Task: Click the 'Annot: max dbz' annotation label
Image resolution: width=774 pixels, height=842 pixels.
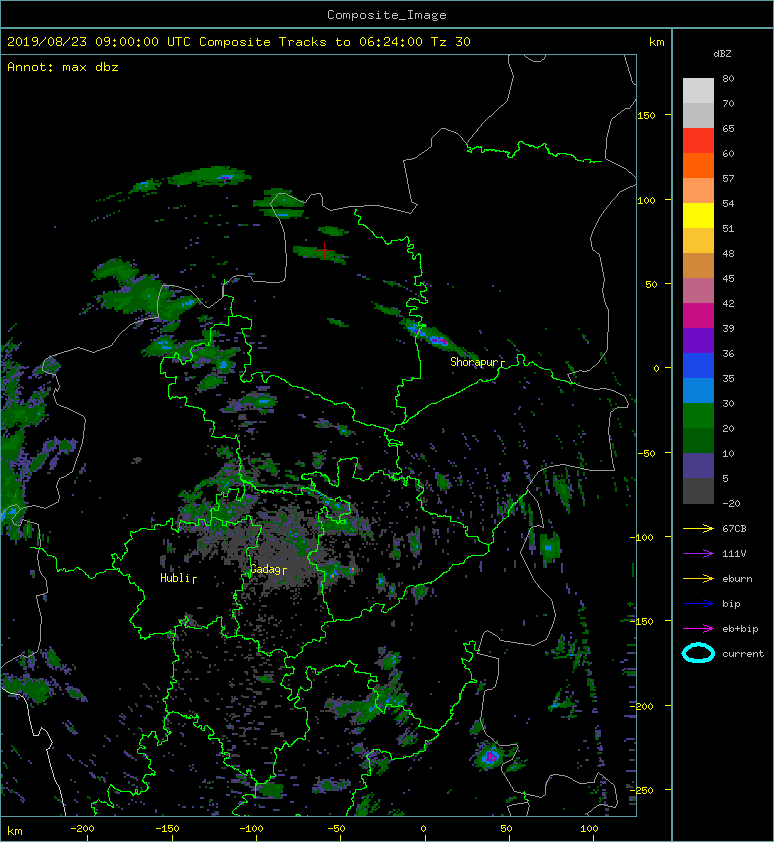Action: (x=63, y=67)
